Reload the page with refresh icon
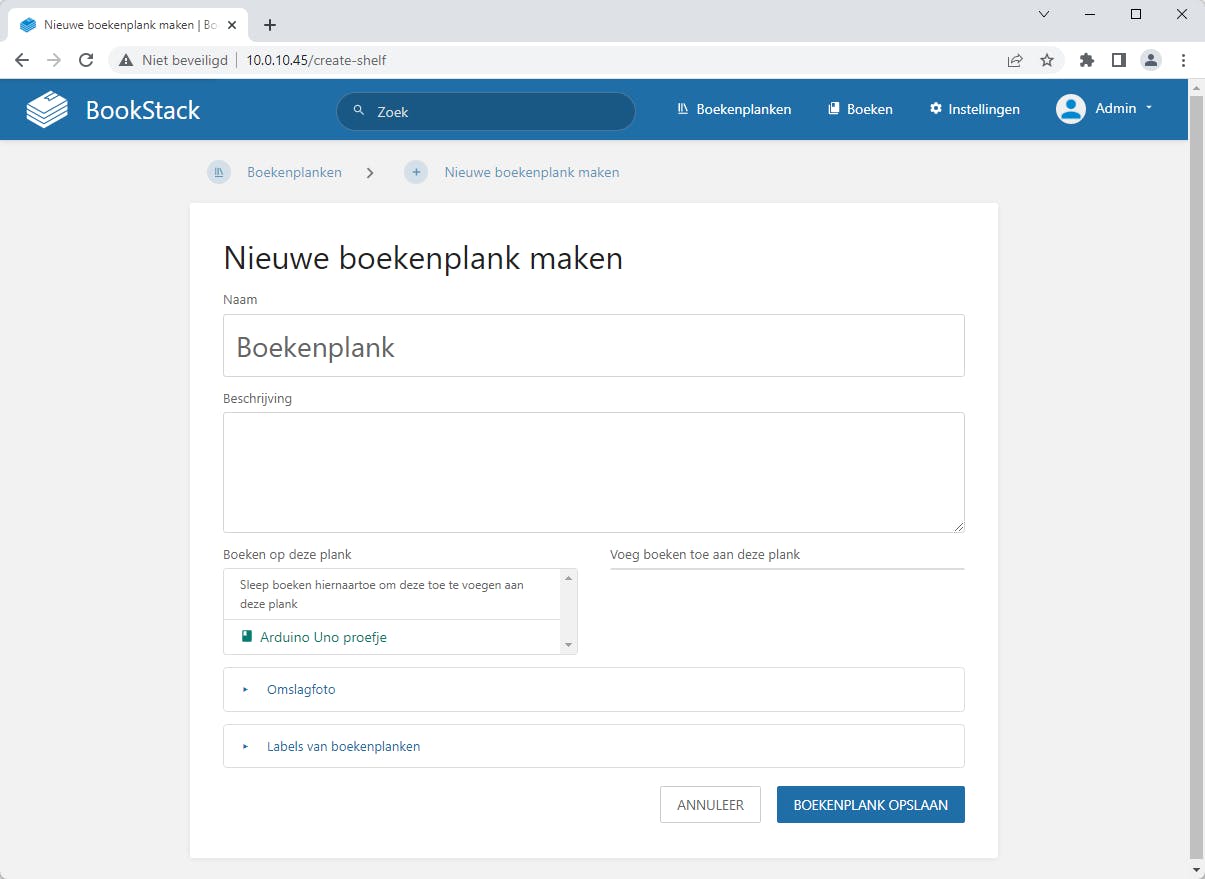Screen dimensions: 1205x879 [86, 60]
